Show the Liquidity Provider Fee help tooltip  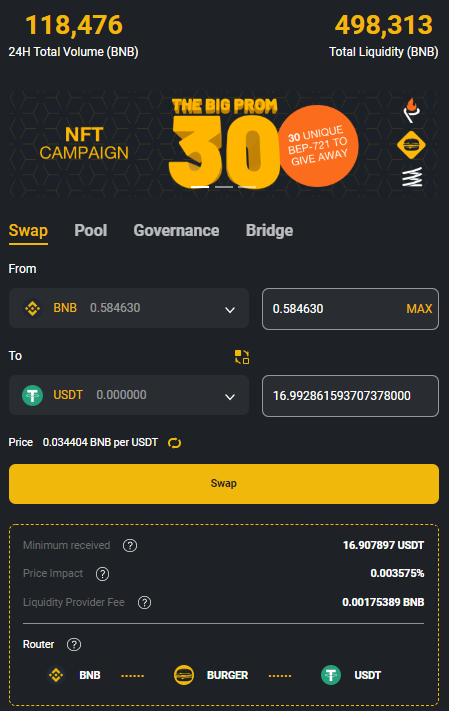(x=145, y=603)
